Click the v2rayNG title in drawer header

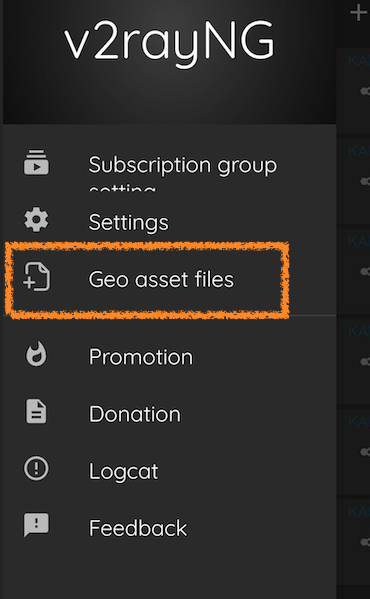[x=169, y=42]
